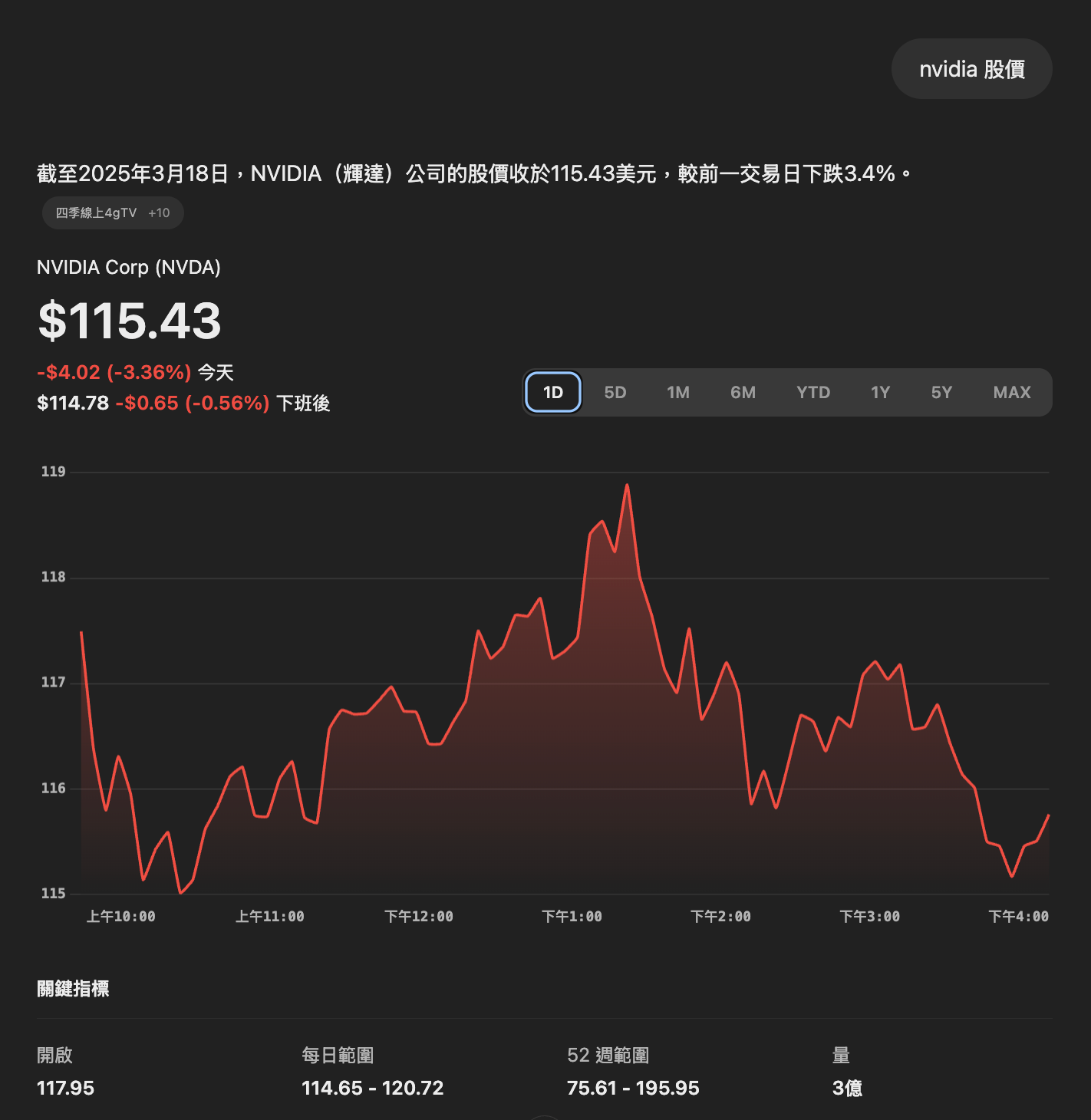Viewport: 1091px width, 1120px height.
Task: Click the 52 週範圍 metric label
Action: tap(608, 1056)
